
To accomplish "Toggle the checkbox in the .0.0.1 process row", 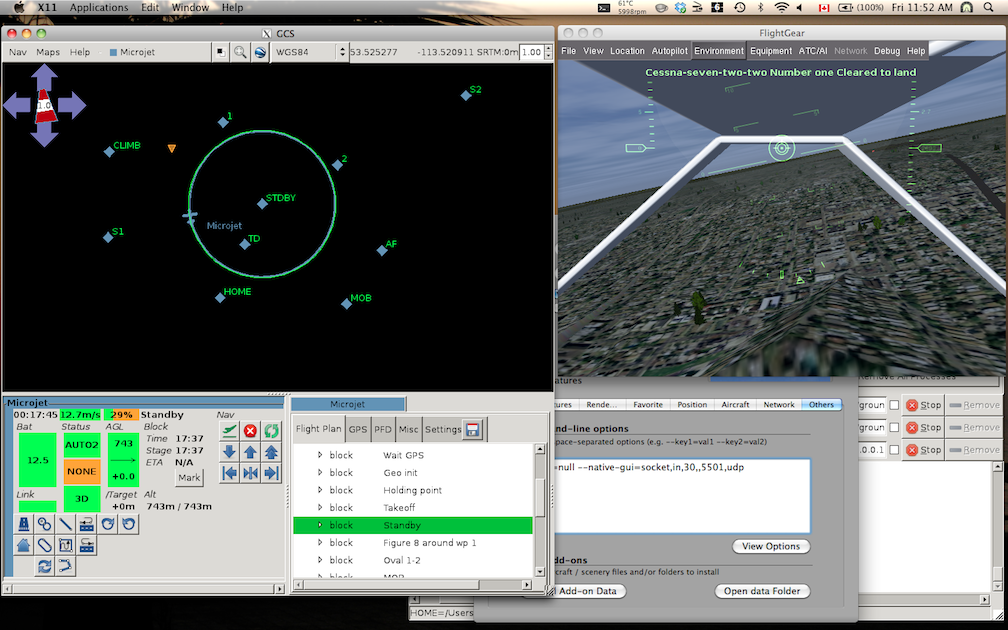I will tap(894, 450).
